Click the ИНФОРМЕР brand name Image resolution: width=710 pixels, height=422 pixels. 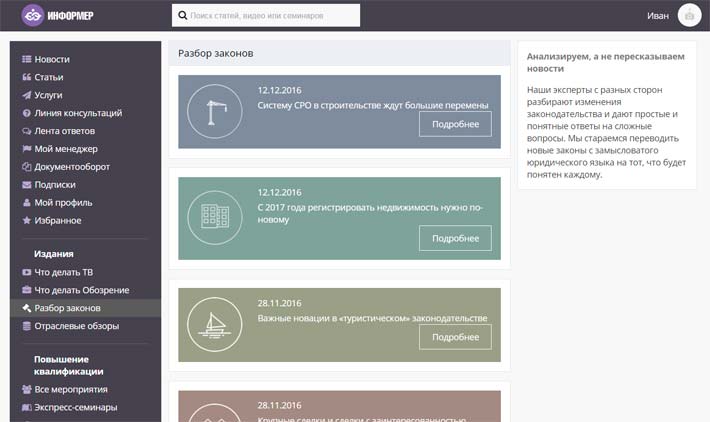click(71, 16)
